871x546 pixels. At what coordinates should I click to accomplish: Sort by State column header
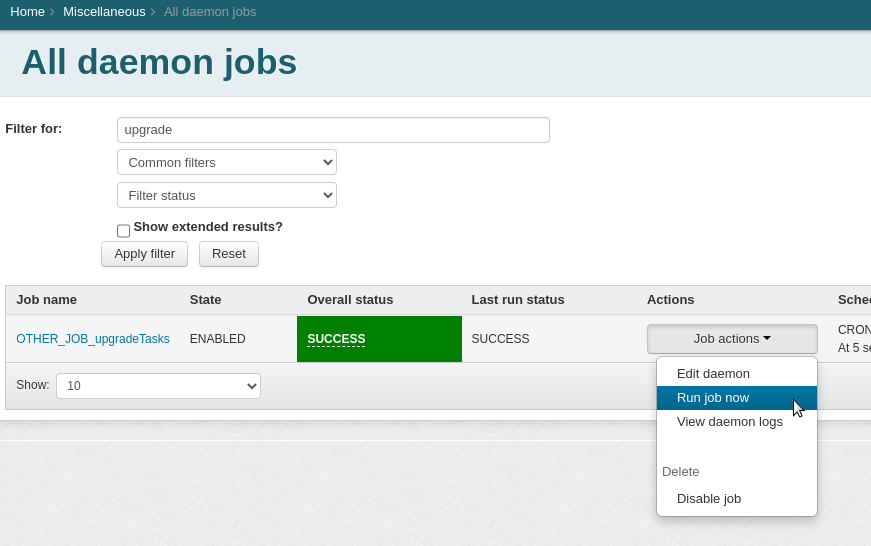click(205, 299)
